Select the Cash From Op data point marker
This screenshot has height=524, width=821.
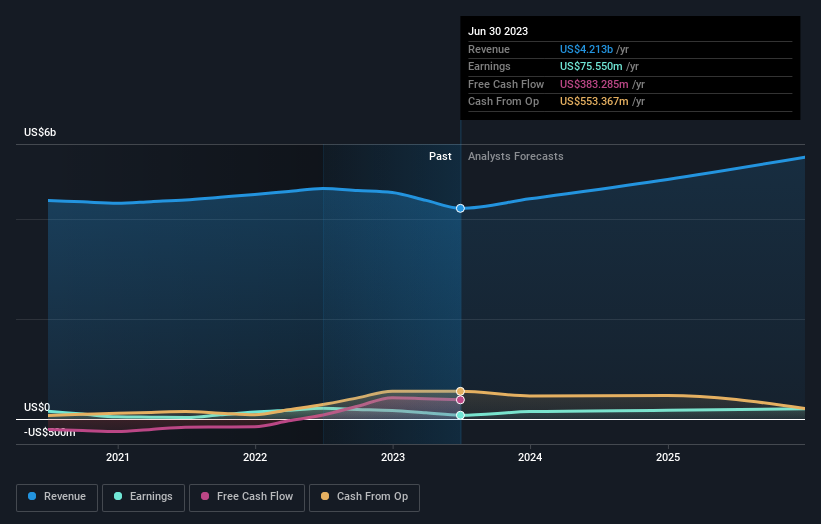pyautogui.click(x=460, y=391)
